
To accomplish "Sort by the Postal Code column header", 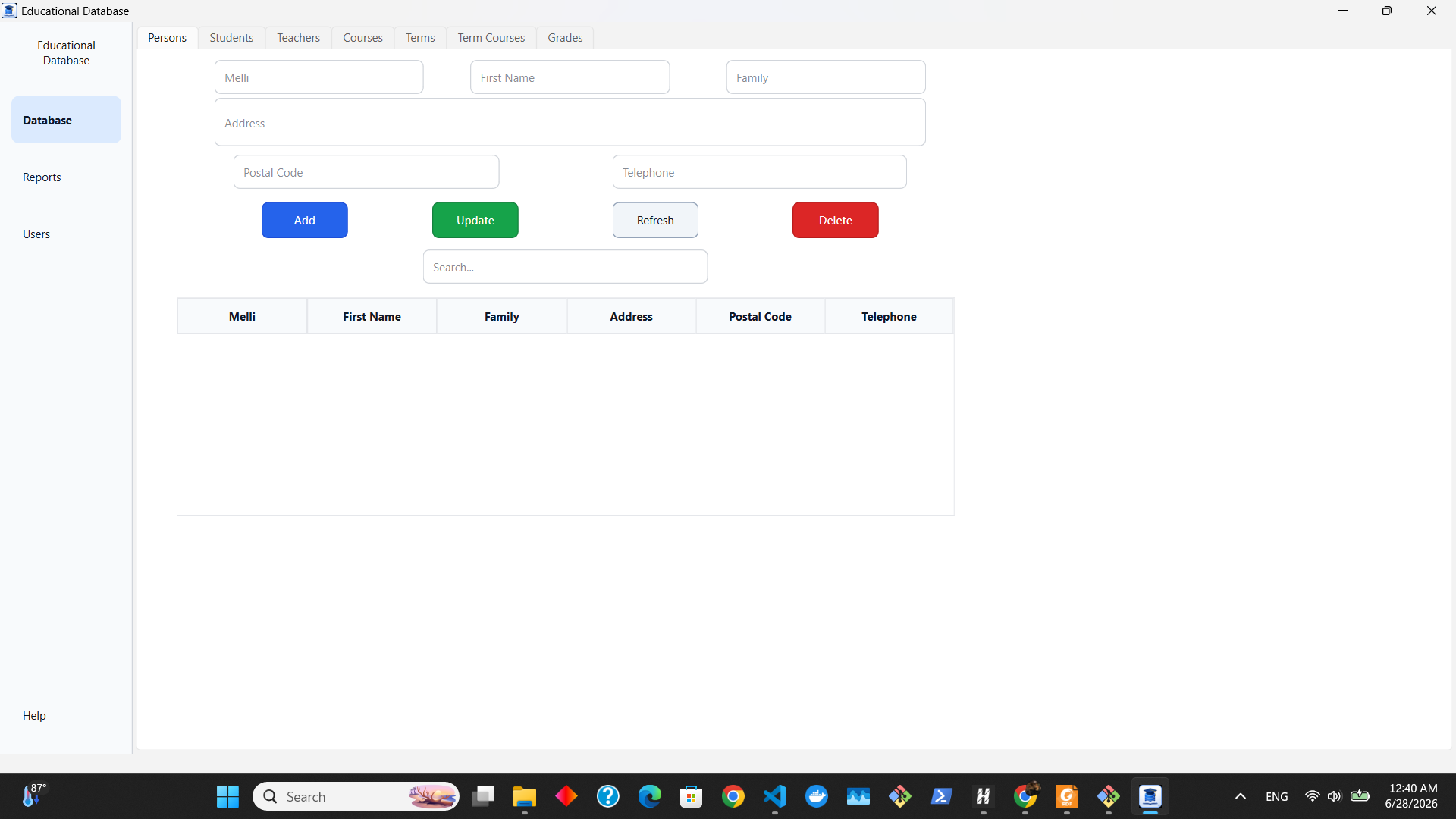I will pyautogui.click(x=760, y=316).
